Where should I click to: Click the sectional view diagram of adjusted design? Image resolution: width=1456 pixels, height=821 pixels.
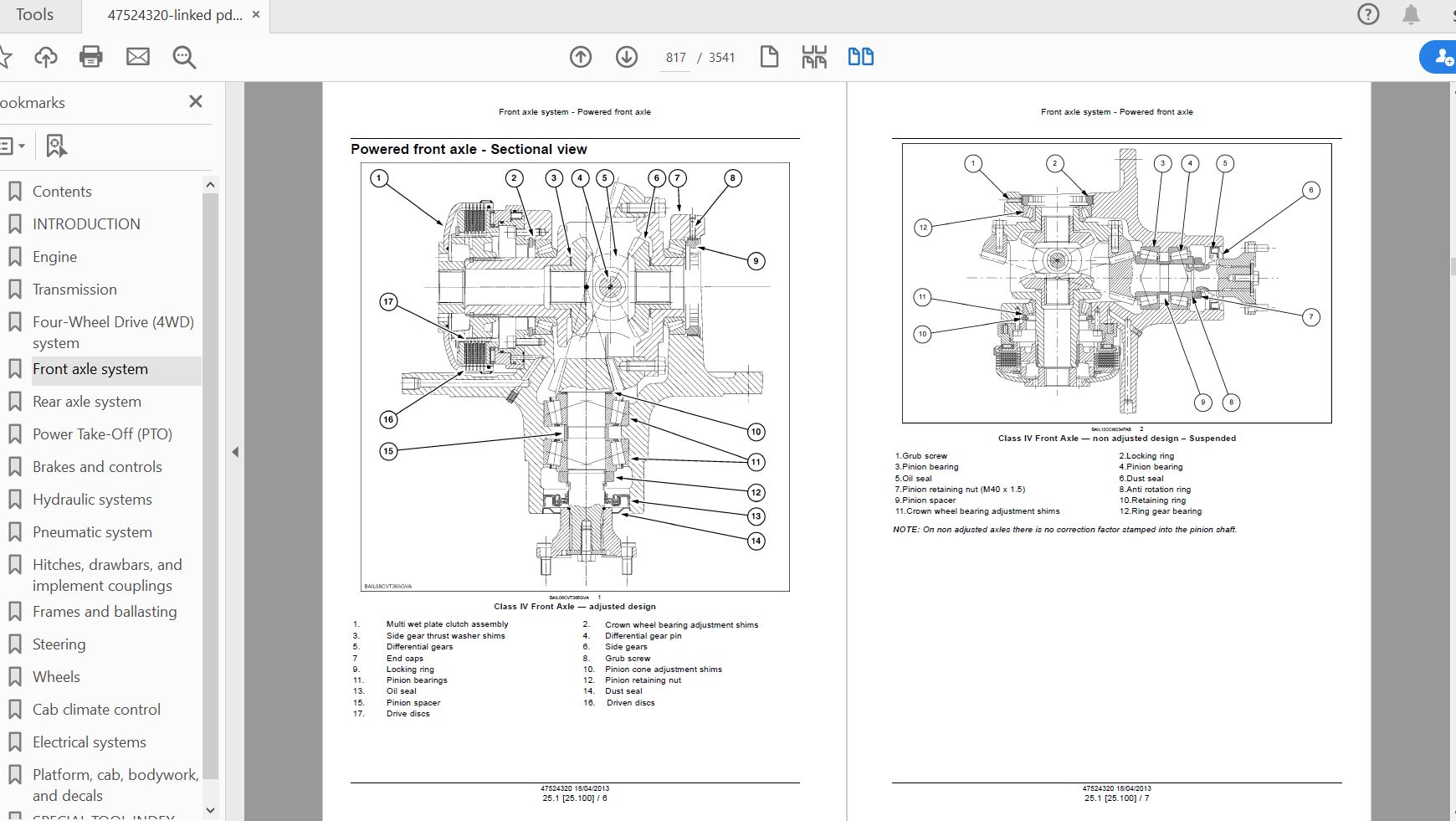pos(575,377)
